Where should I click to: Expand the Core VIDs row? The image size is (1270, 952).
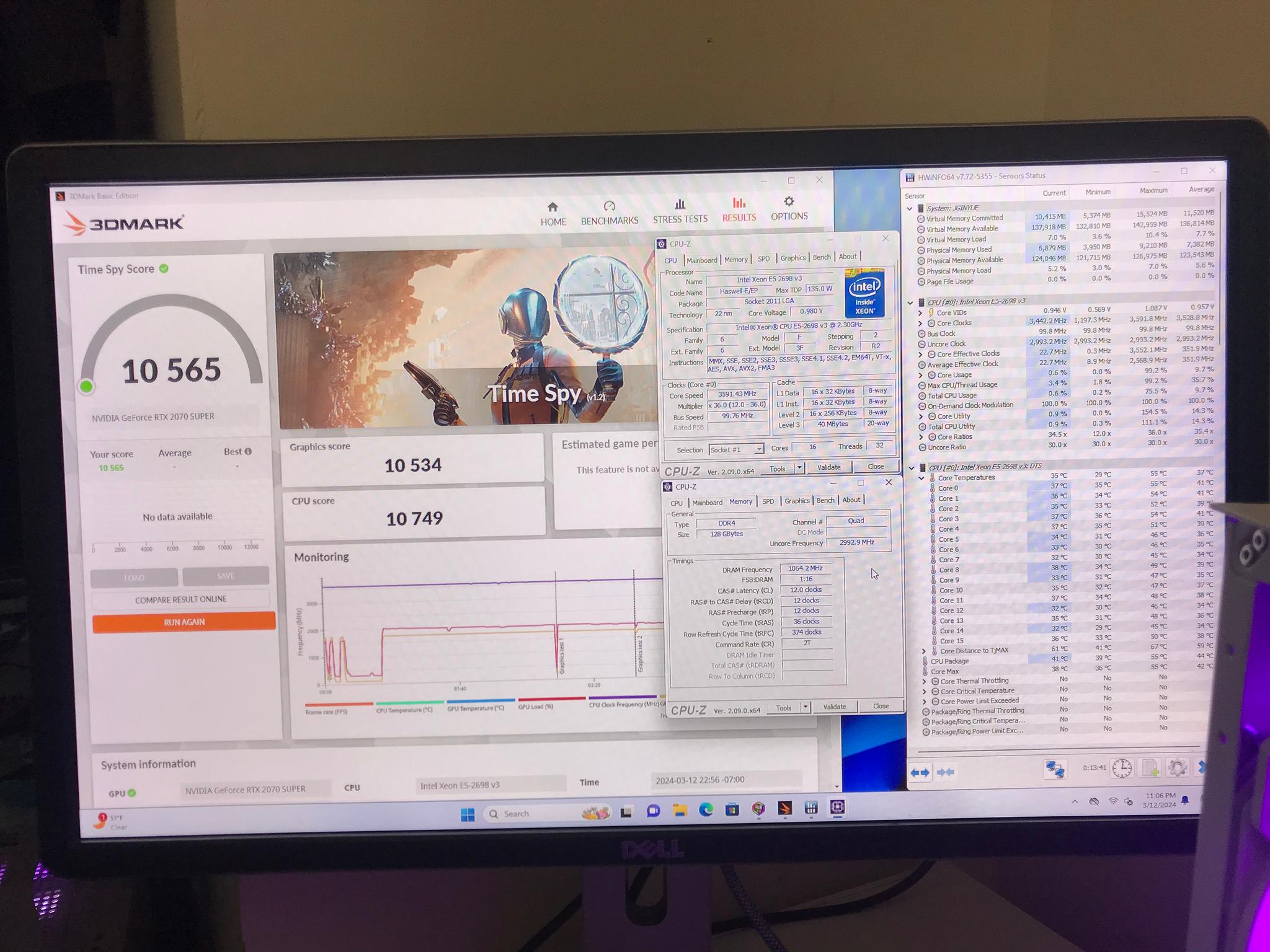click(920, 313)
